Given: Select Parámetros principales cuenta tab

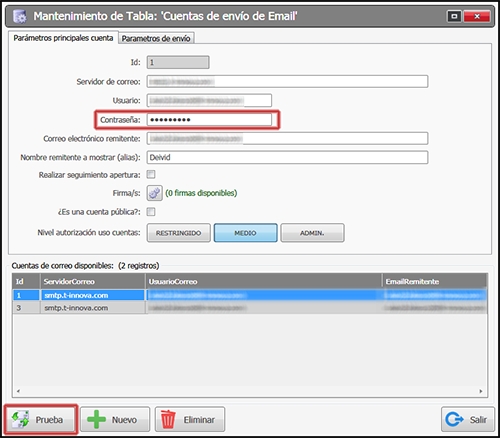Looking at the screenshot, I should (x=63, y=38).
